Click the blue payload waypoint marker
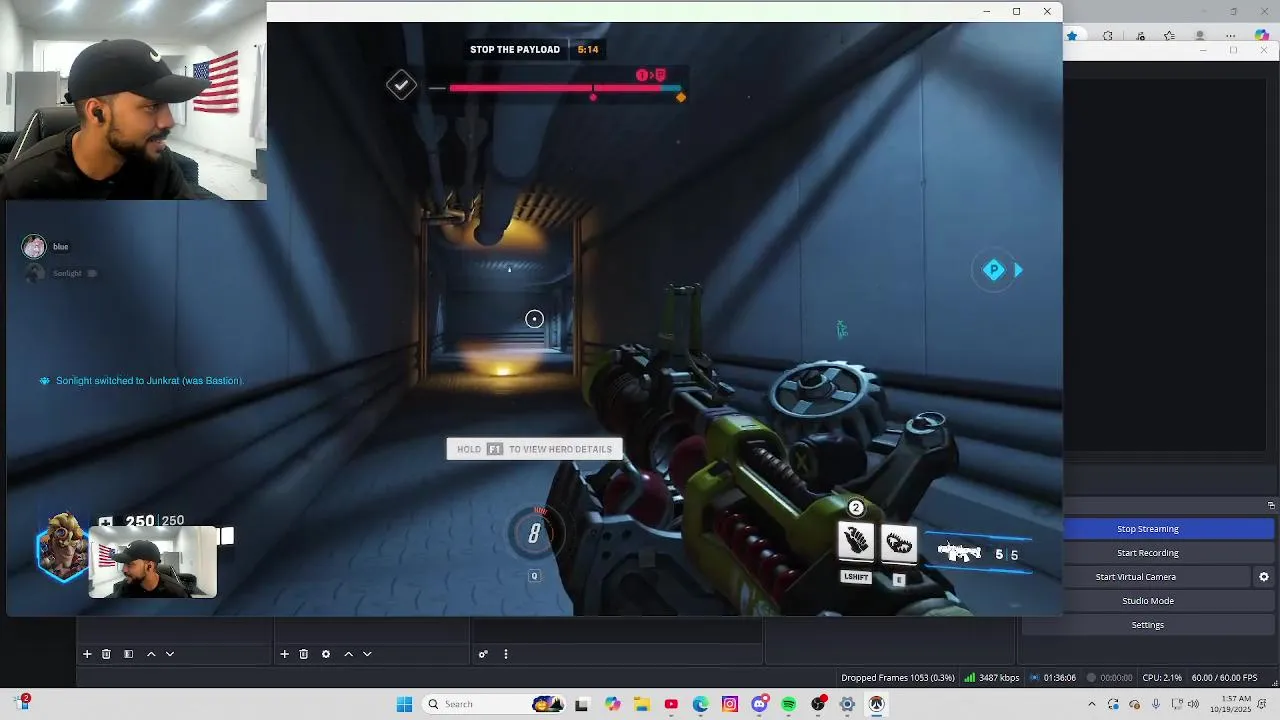Viewport: 1280px width, 720px height. (x=994, y=269)
